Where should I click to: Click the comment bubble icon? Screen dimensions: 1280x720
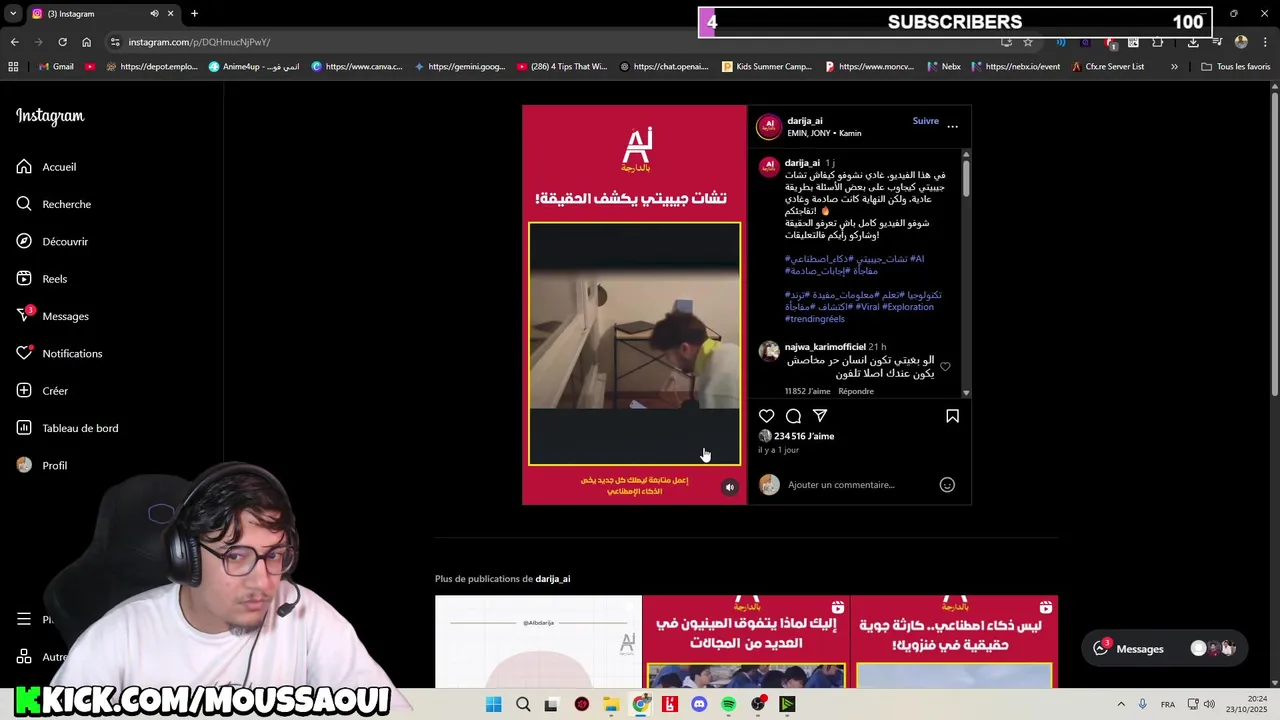(793, 416)
